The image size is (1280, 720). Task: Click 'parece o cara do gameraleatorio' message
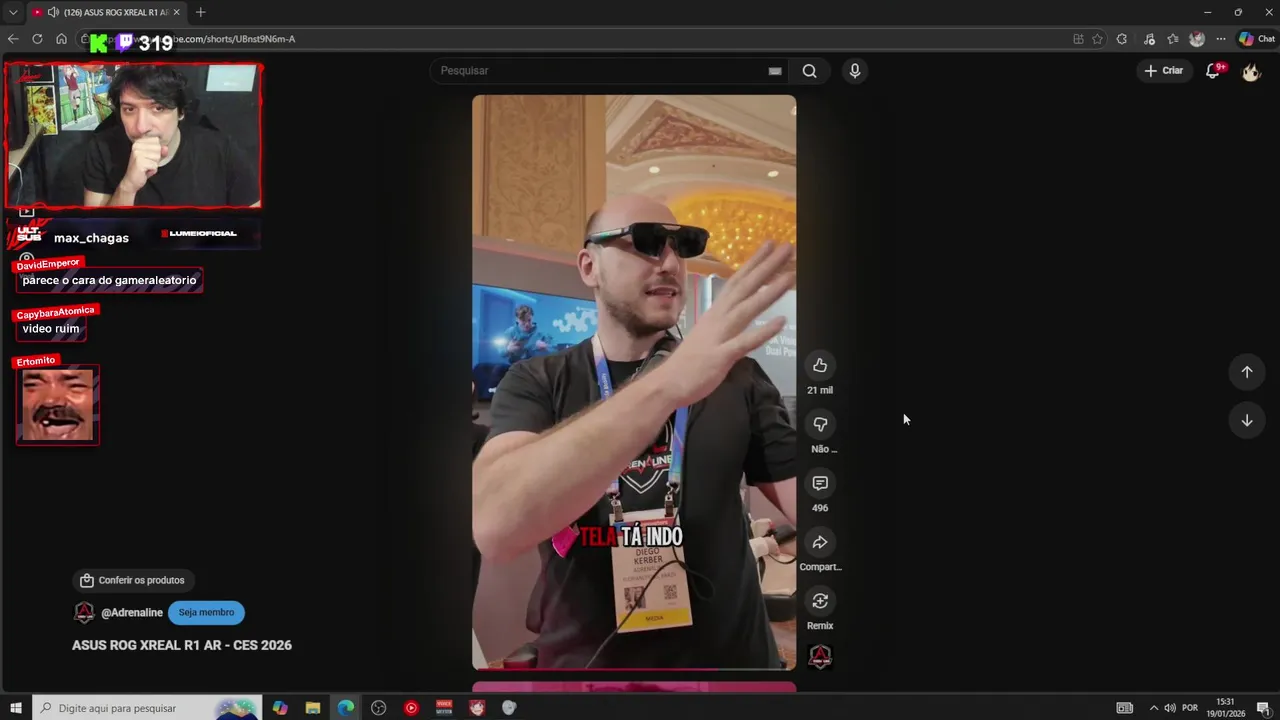tap(109, 281)
